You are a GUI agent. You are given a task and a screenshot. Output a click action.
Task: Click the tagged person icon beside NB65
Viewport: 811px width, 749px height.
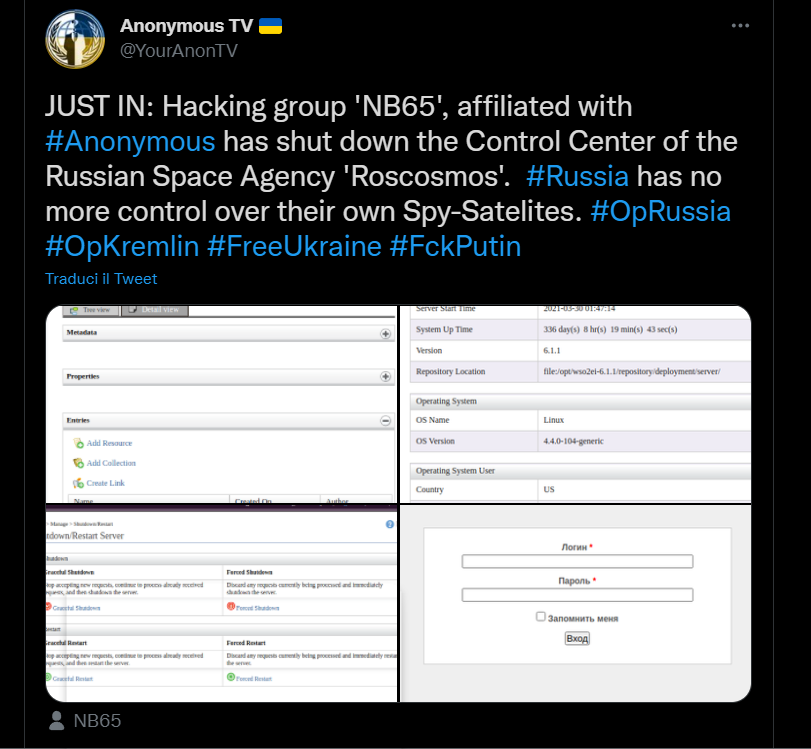[x=56, y=720]
